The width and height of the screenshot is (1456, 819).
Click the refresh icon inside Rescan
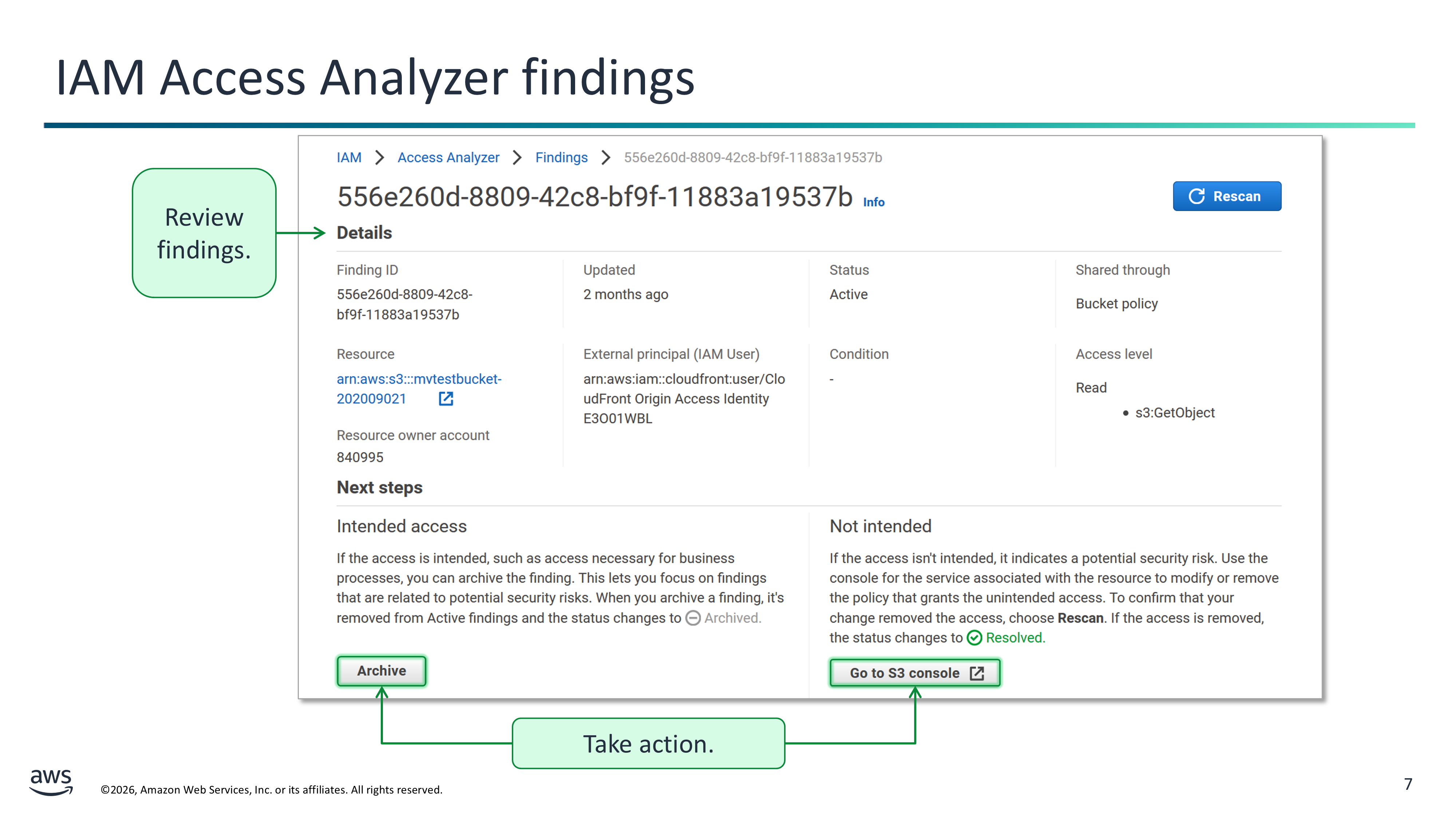(x=1196, y=196)
